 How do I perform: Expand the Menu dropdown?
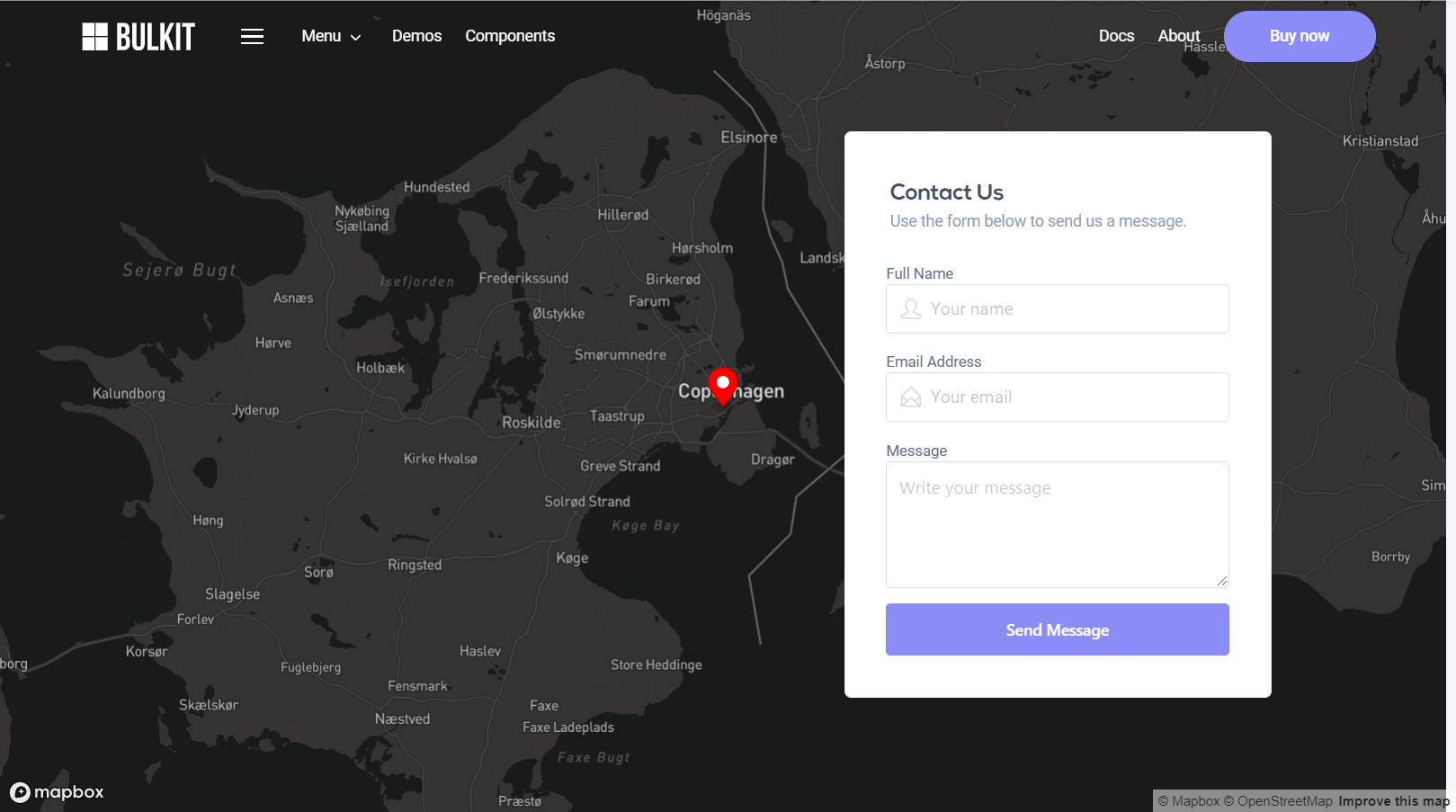[x=331, y=37]
